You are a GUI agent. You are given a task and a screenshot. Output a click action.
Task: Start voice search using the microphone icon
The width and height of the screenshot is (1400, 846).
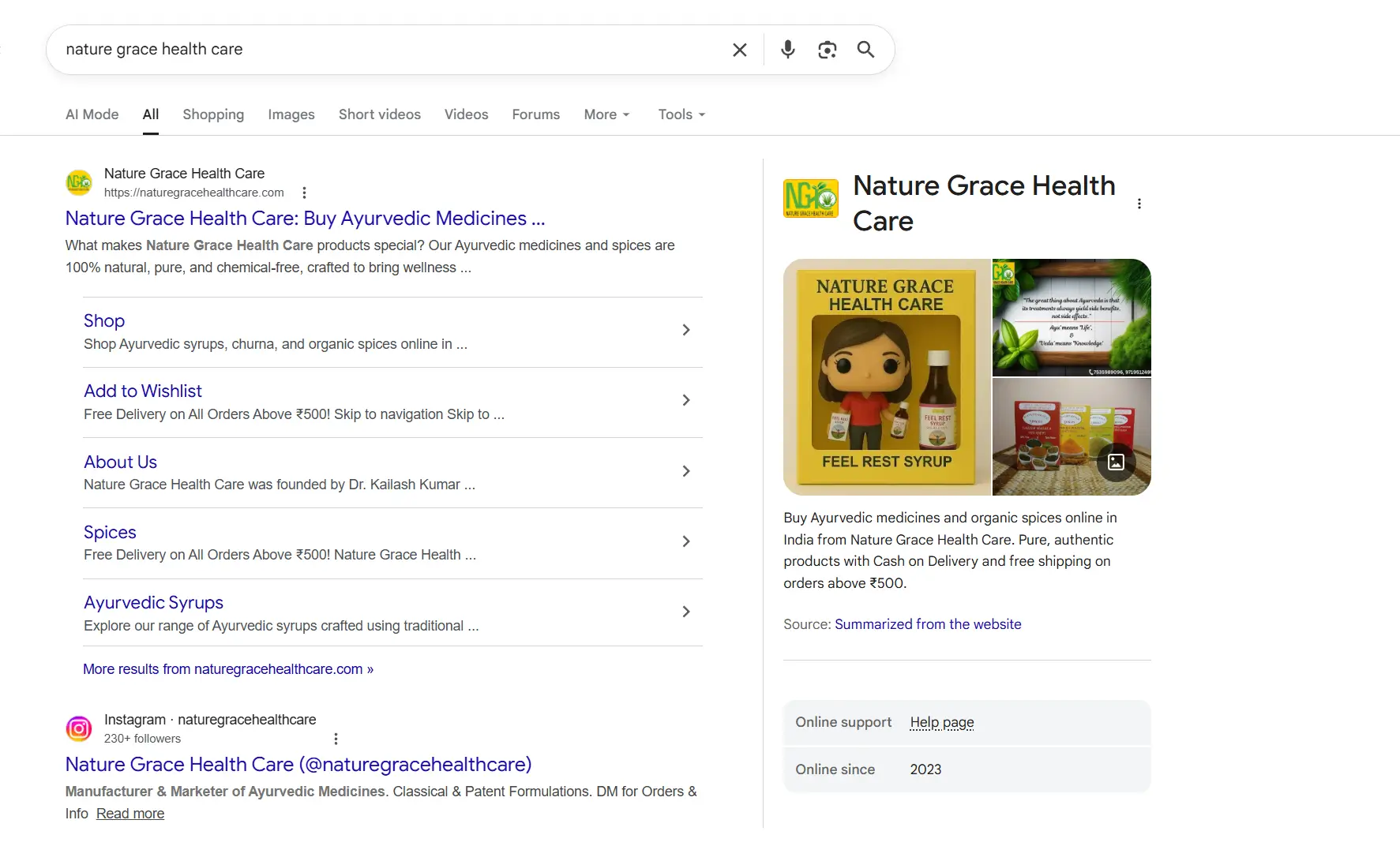pyautogui.click(x=786, y=49)
